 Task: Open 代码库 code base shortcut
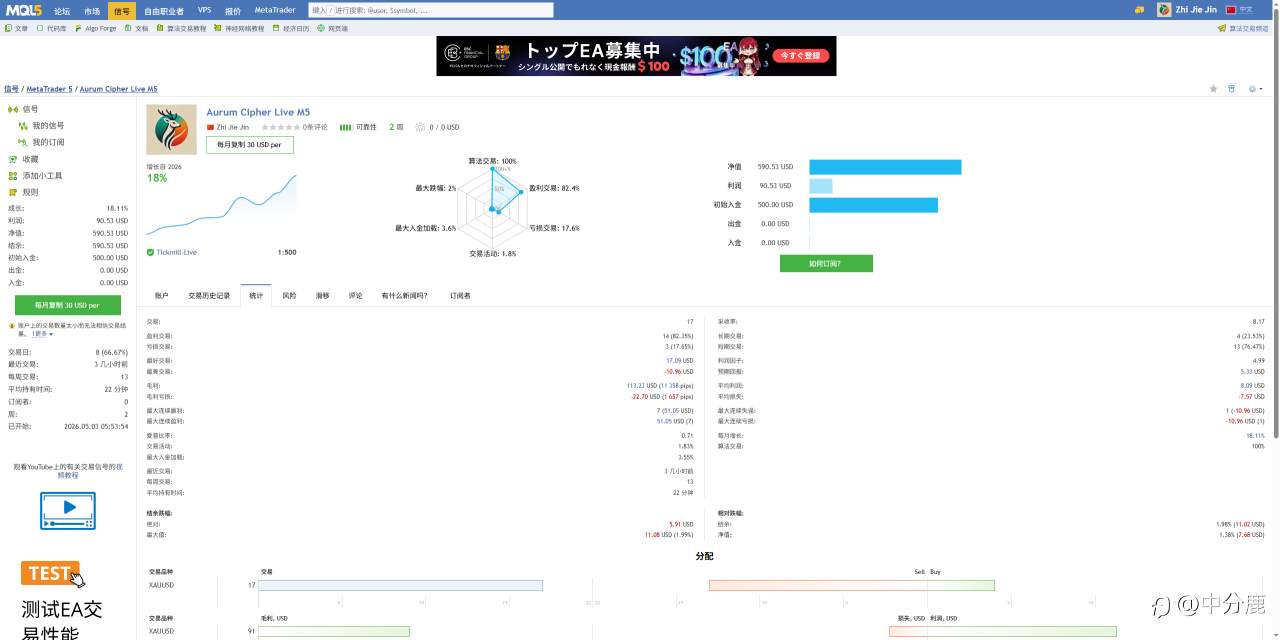coord(52,29)
